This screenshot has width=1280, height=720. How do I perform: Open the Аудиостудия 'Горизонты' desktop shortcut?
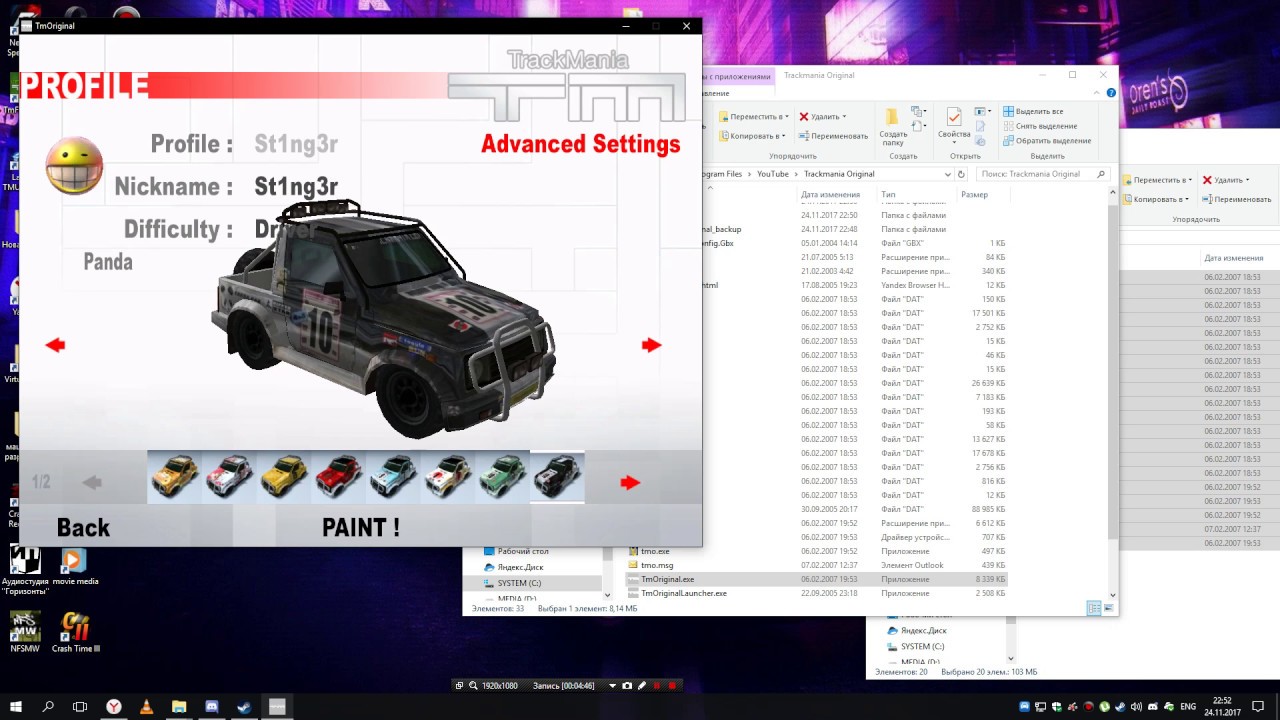[25, 570]
